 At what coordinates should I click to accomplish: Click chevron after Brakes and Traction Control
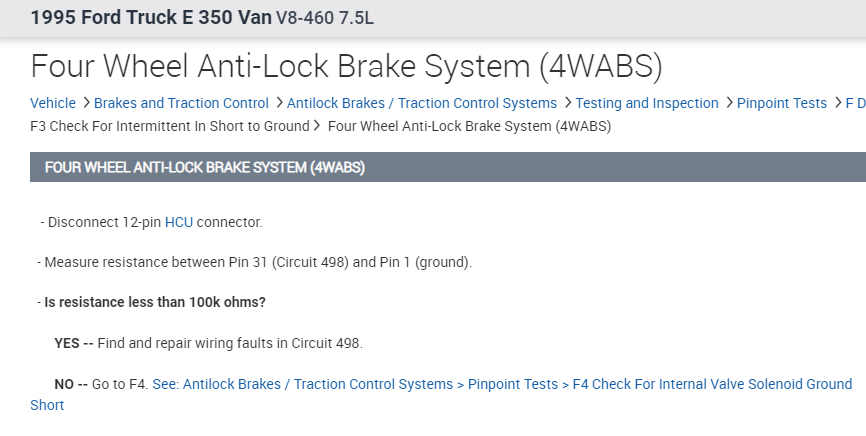click(x=279, y=103)
